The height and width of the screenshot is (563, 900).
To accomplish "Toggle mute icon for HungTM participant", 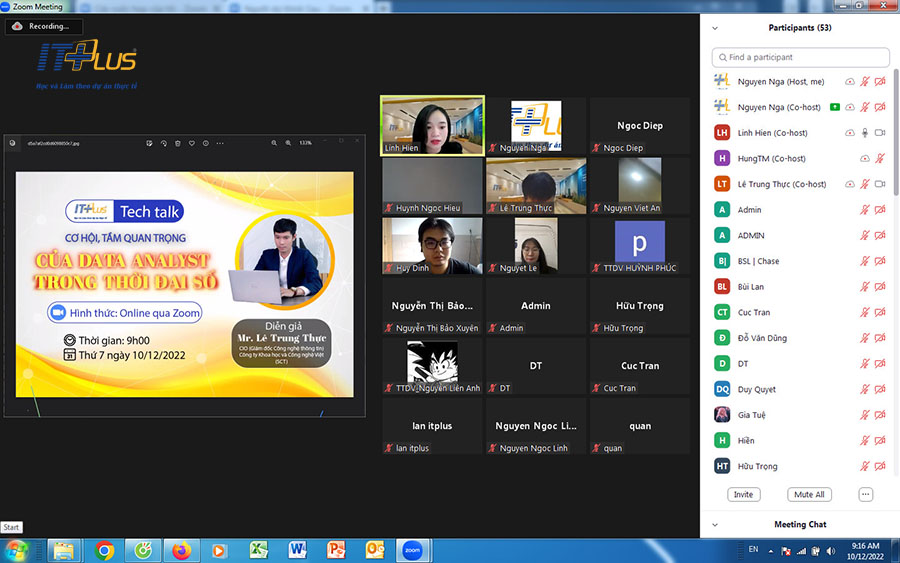I will 880,159.
